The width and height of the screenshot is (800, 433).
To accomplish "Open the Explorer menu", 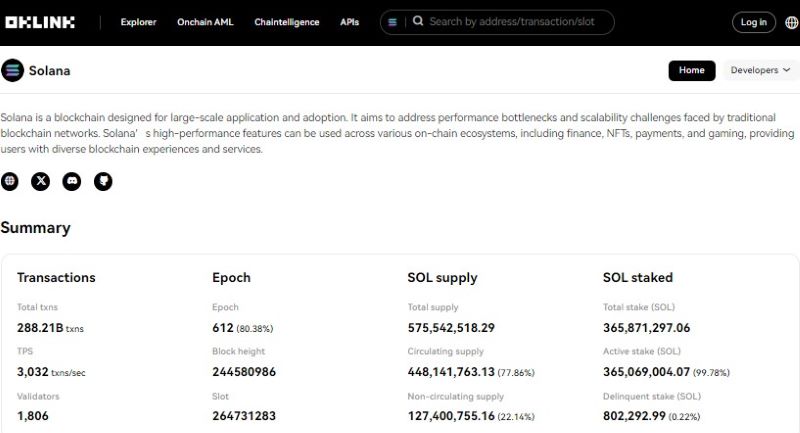I will click(x=138, y=22).
